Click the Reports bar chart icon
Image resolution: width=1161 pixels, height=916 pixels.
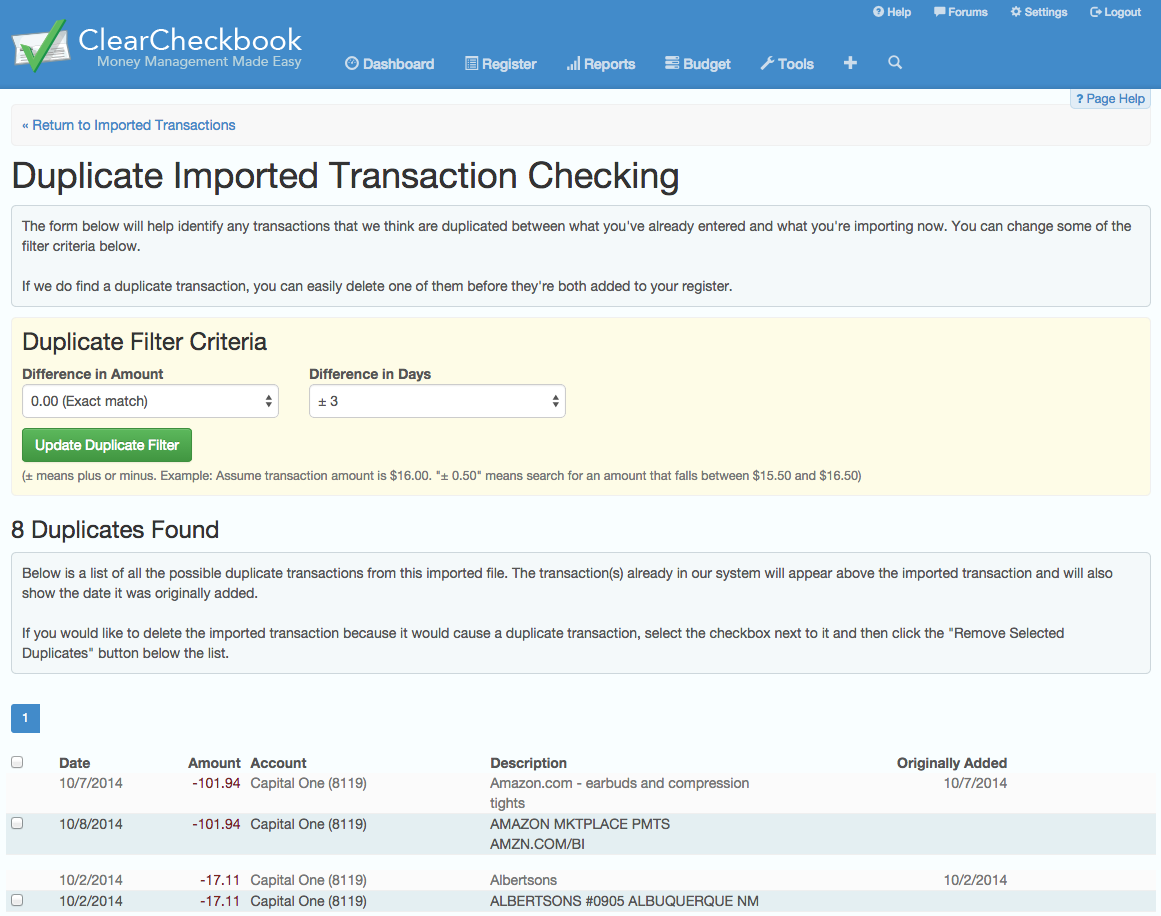coord(573,64)
